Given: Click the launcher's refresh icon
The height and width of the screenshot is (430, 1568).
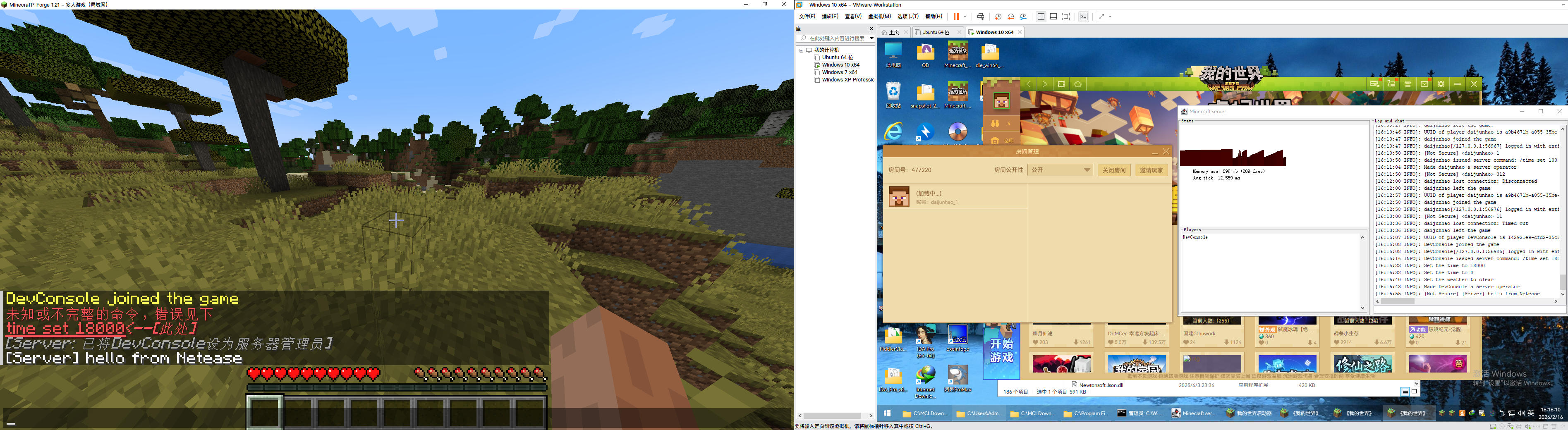Looking at the screenshot, I should tap(1062, 84).
